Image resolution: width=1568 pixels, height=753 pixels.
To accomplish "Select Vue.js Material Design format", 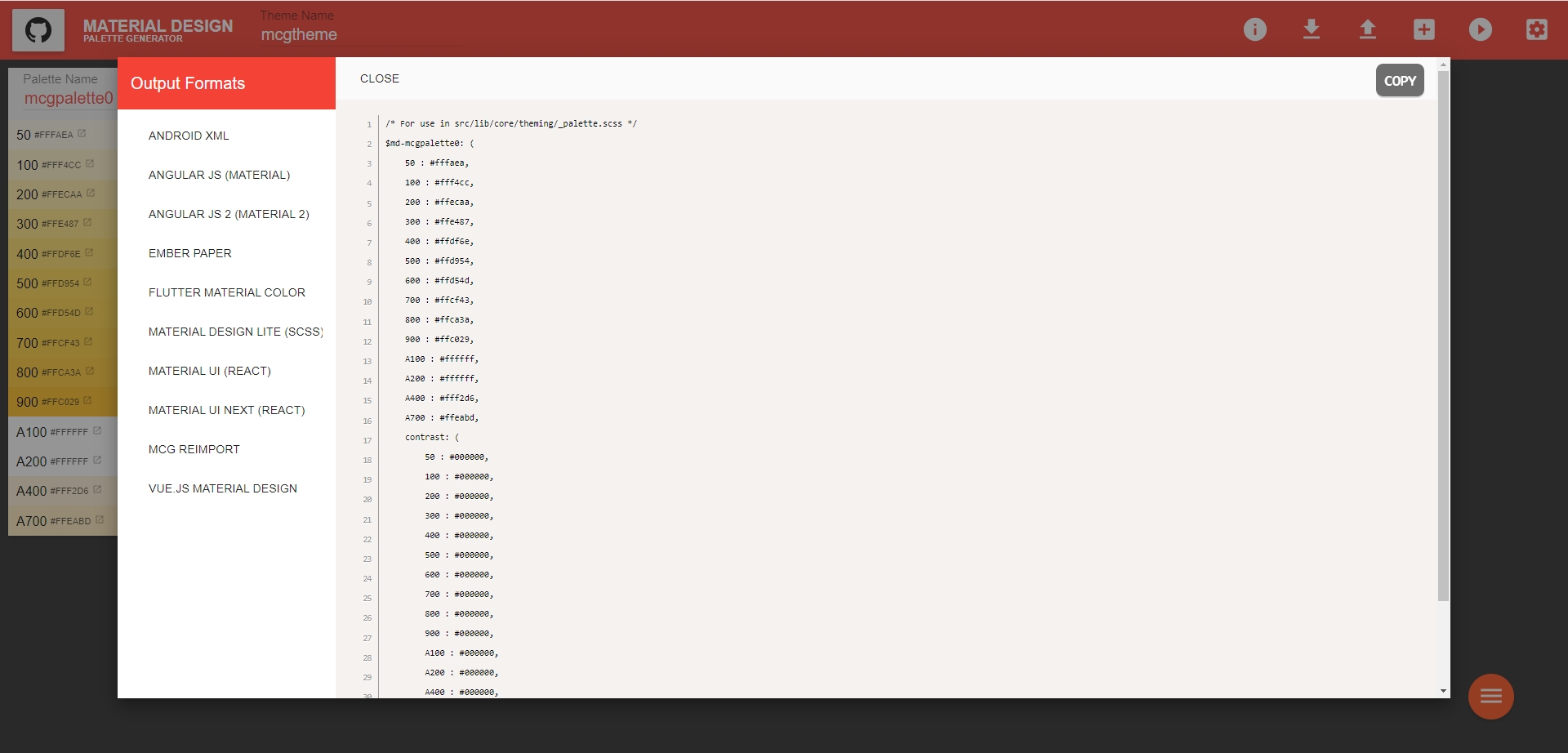I will (x=222, y=488).
